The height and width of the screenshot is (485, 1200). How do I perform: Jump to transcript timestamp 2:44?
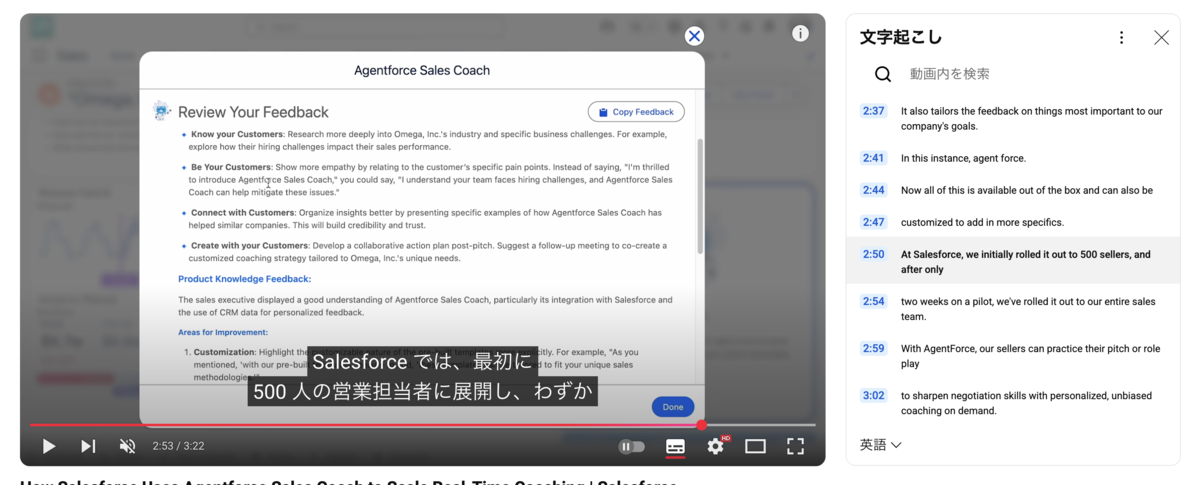coord(873,190)
